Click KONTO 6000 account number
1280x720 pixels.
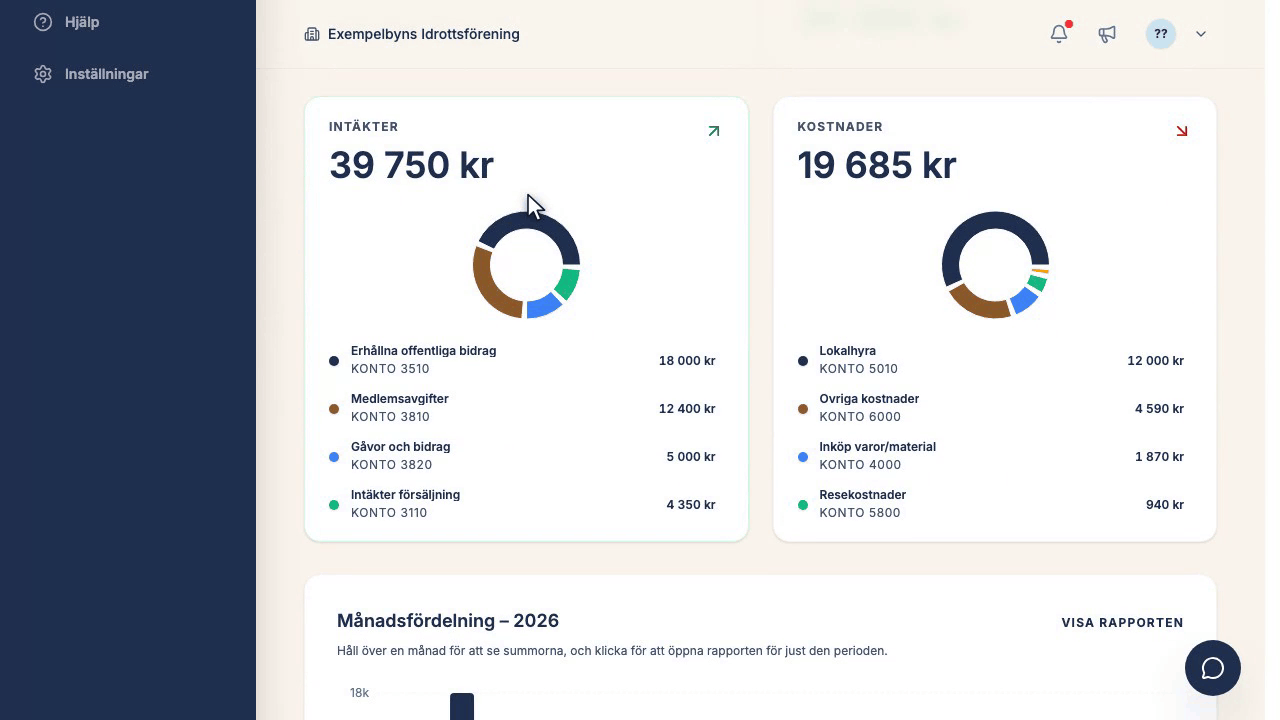pyautogui.click(x=860, y=417)
